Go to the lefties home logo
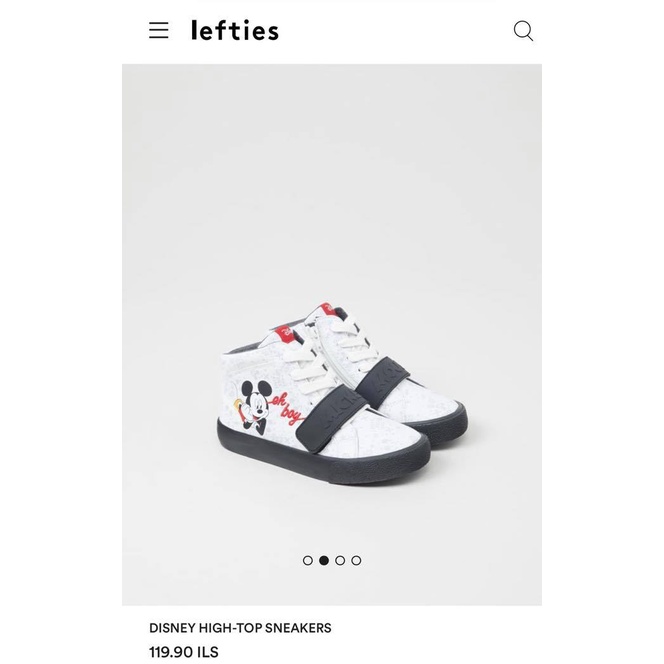The width and height of the screenshot is (664, 664). tap(235, 30)
